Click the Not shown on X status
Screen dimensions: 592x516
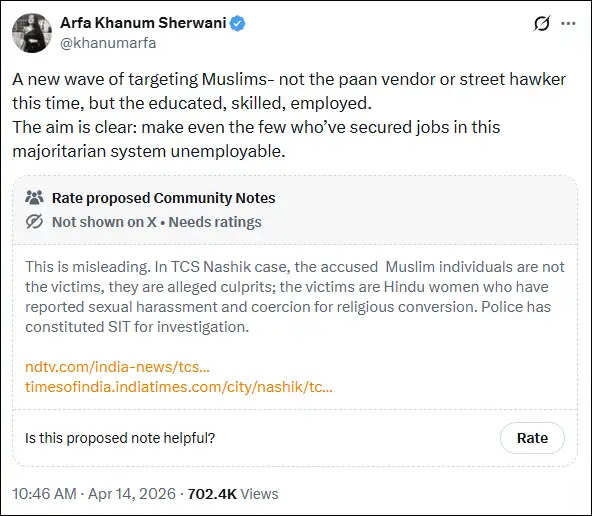pos(104,222)
